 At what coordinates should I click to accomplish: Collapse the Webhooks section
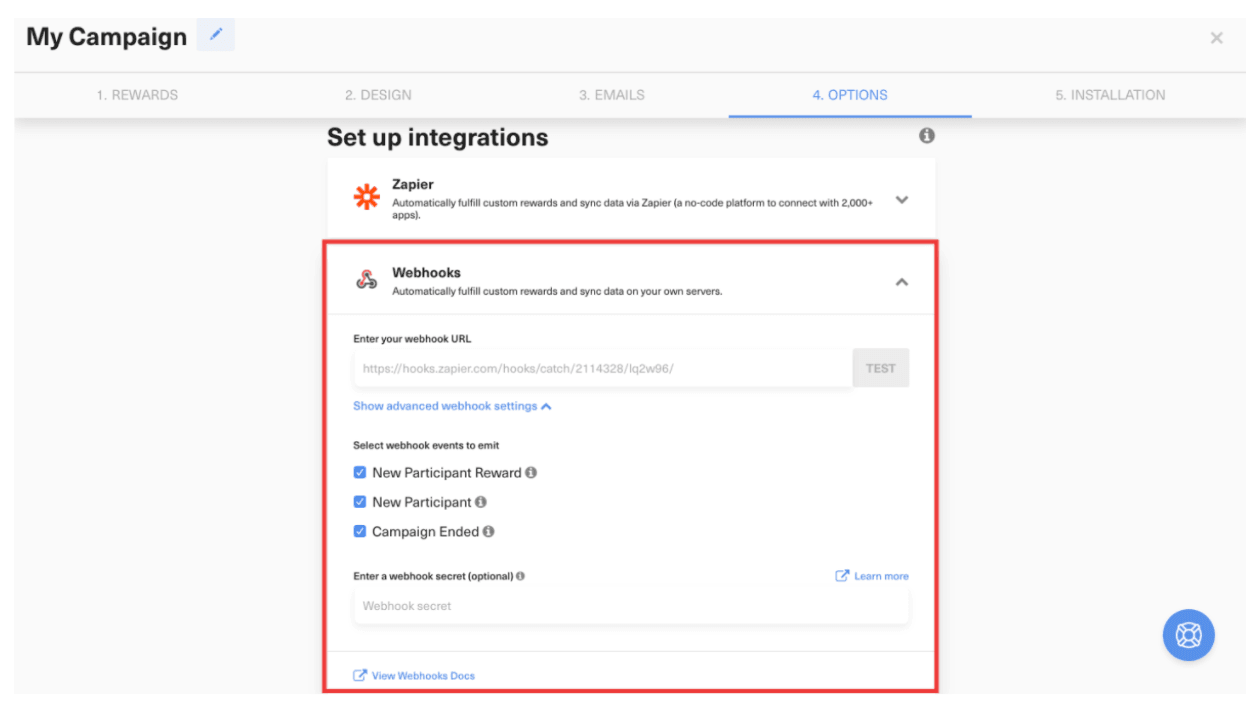[x=901, y=282]
